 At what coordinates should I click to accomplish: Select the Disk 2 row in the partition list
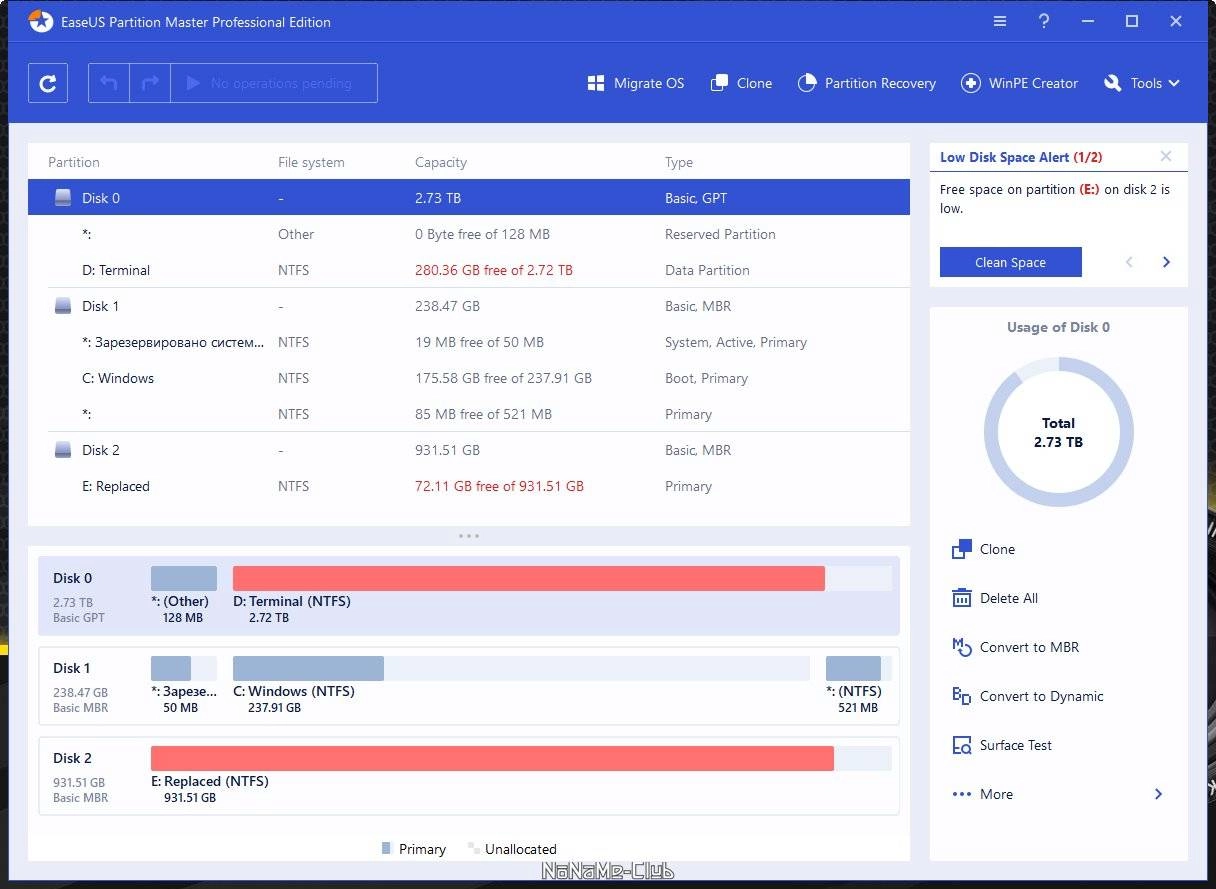(x=469, y=450)
